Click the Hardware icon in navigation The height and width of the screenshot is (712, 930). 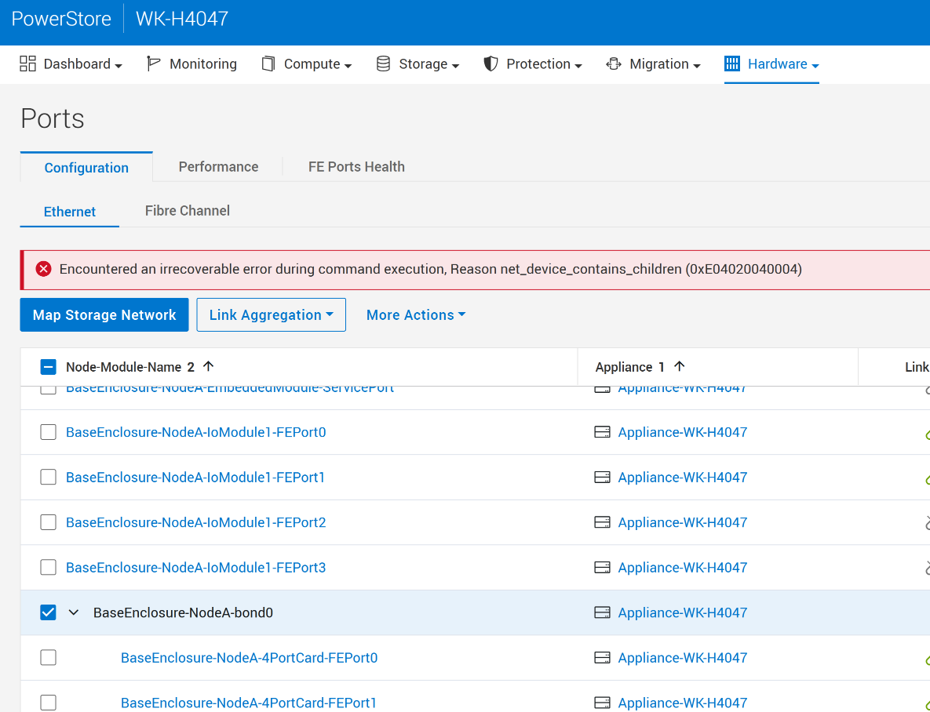coord(732,63)
